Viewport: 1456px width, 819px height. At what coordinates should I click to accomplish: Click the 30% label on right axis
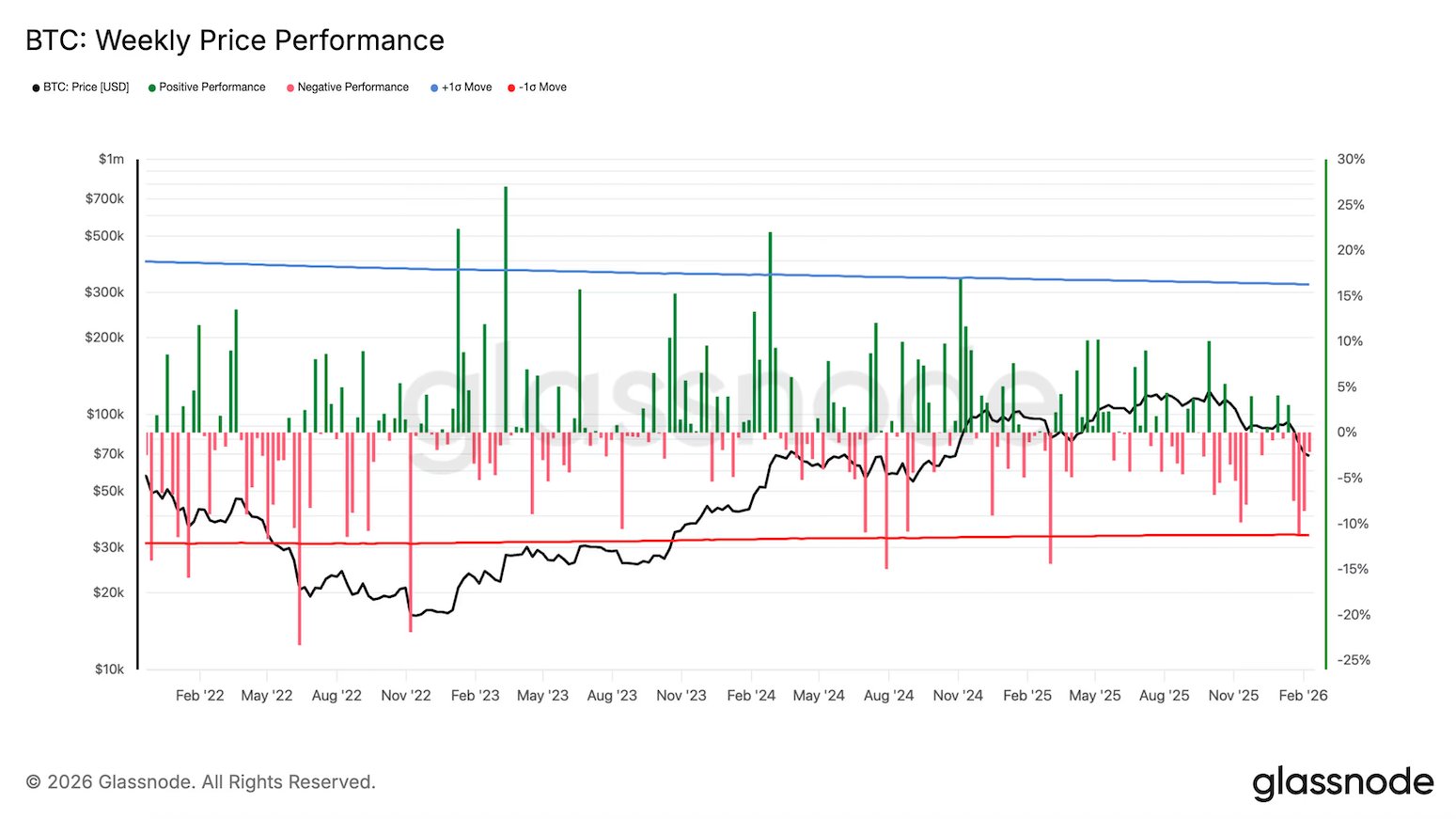click(x=1351, y=160)
